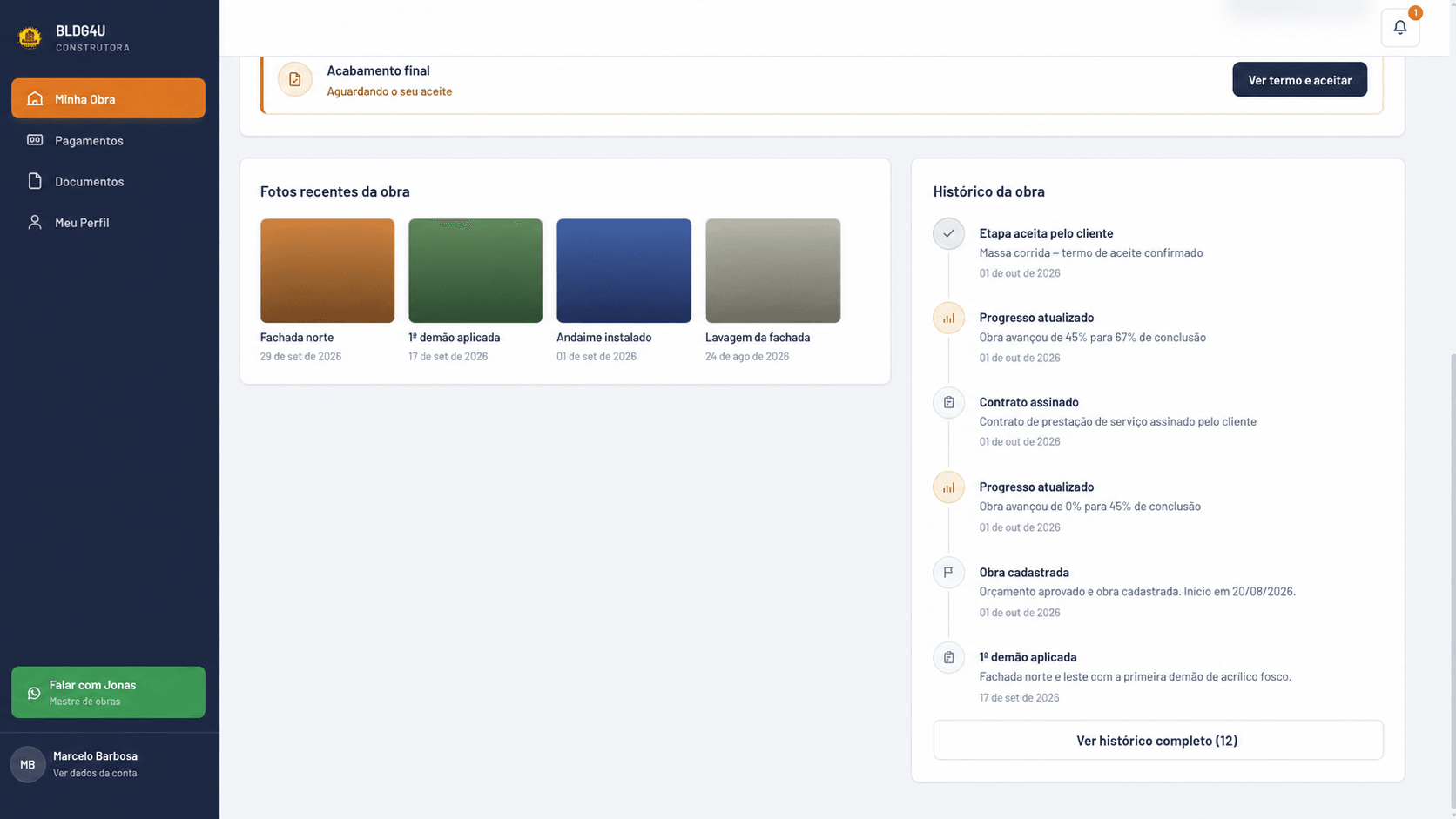This screenshot has height=819, width=1456.
Task: Click the Acabamento final document icon
Action: coord(295,79)
